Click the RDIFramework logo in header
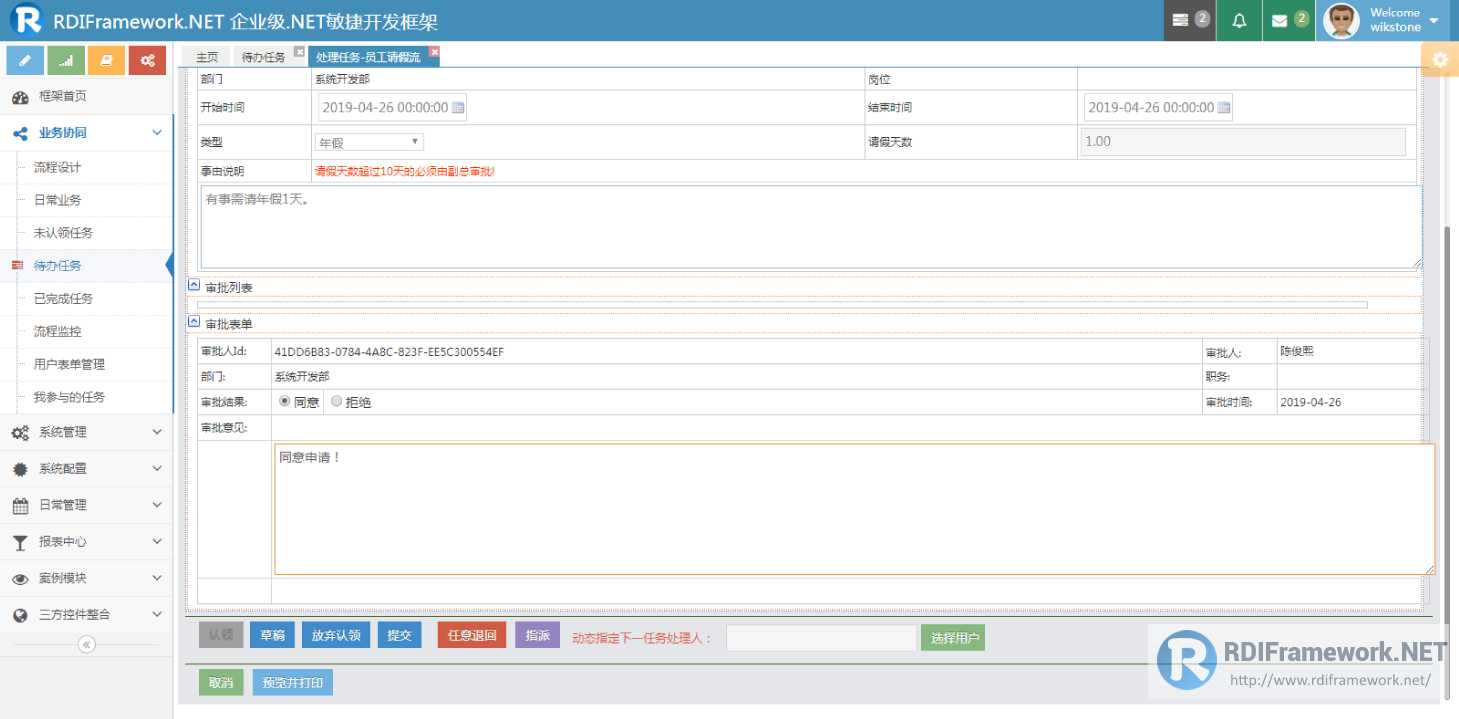This screenshot has height=719, width=1459. point(26,20)
